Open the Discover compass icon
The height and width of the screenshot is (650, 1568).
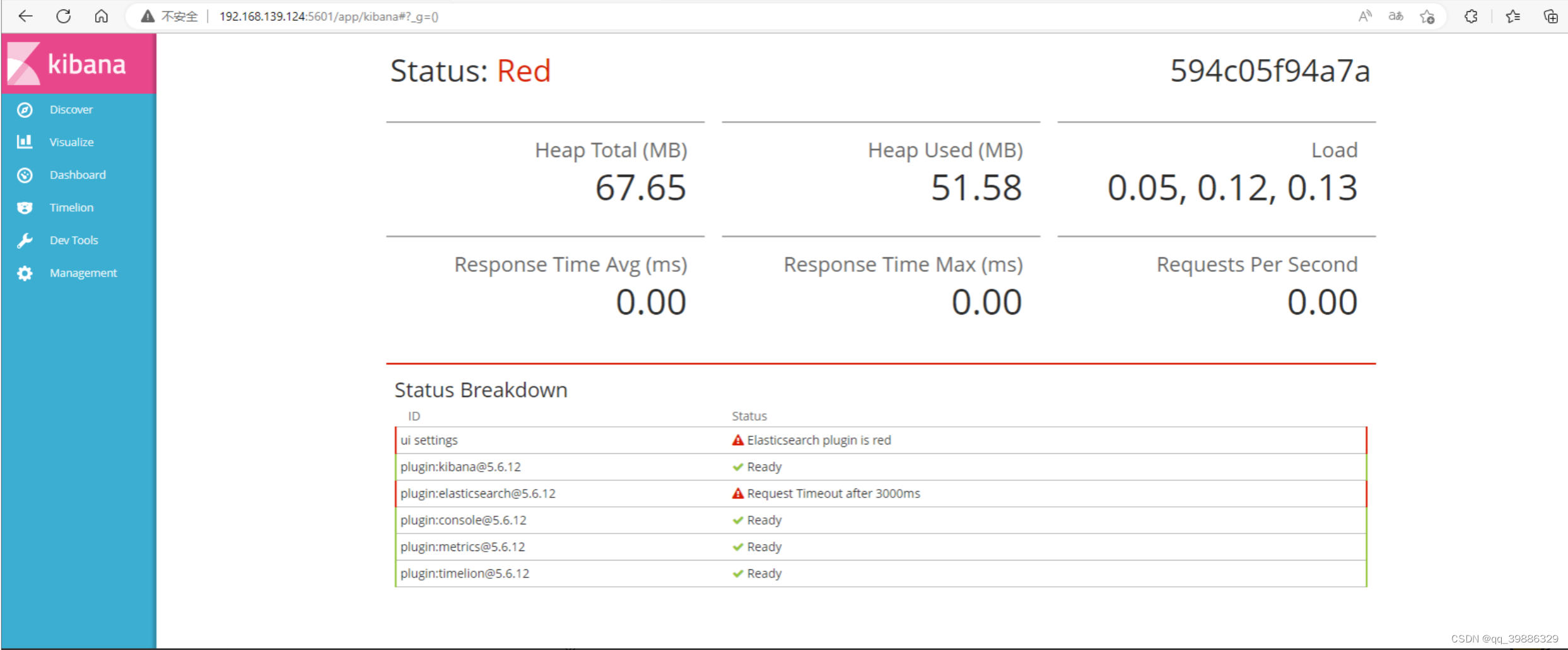point(25,110)
